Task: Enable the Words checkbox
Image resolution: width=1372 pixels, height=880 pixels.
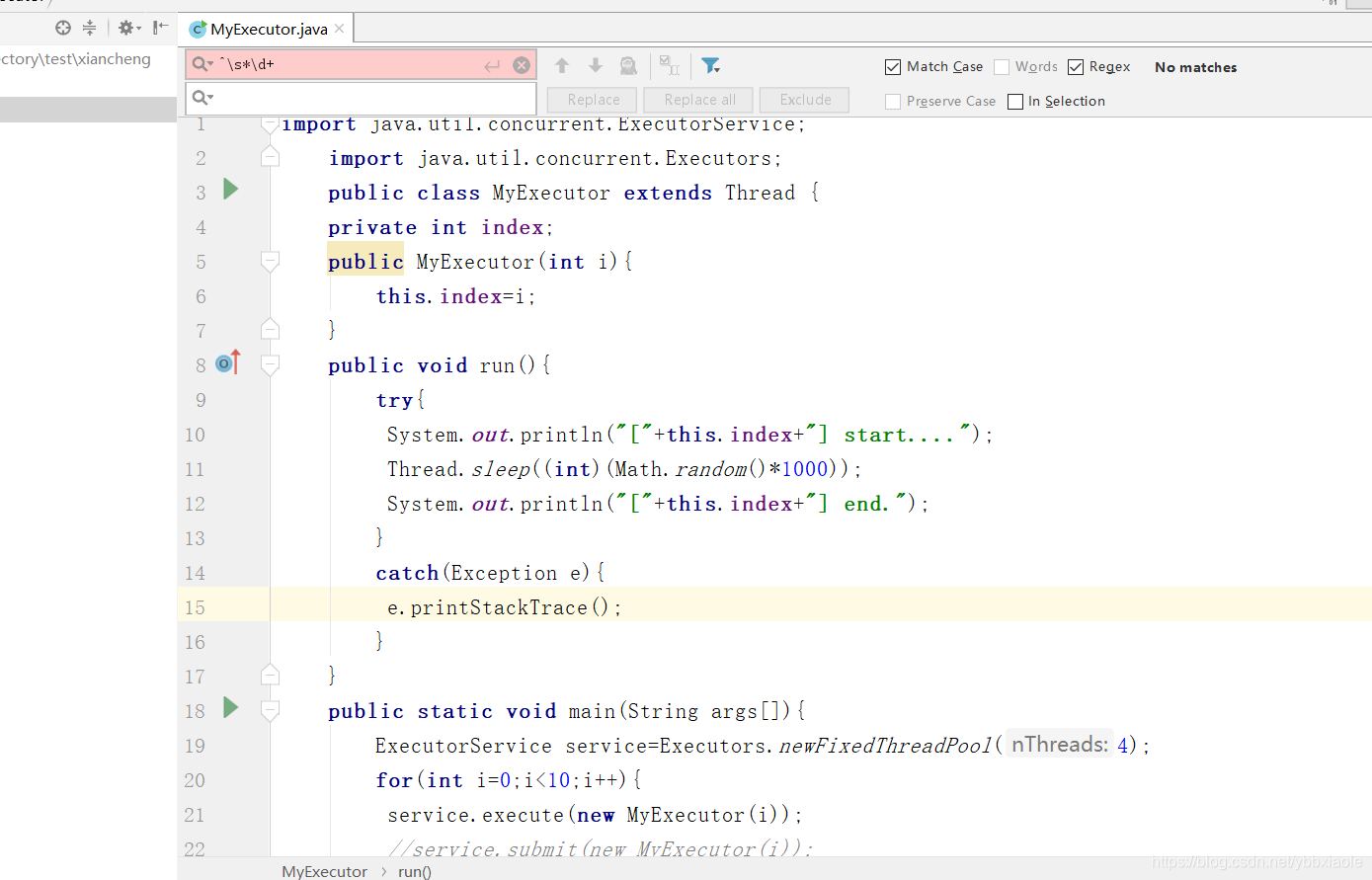Action: 1002,67
